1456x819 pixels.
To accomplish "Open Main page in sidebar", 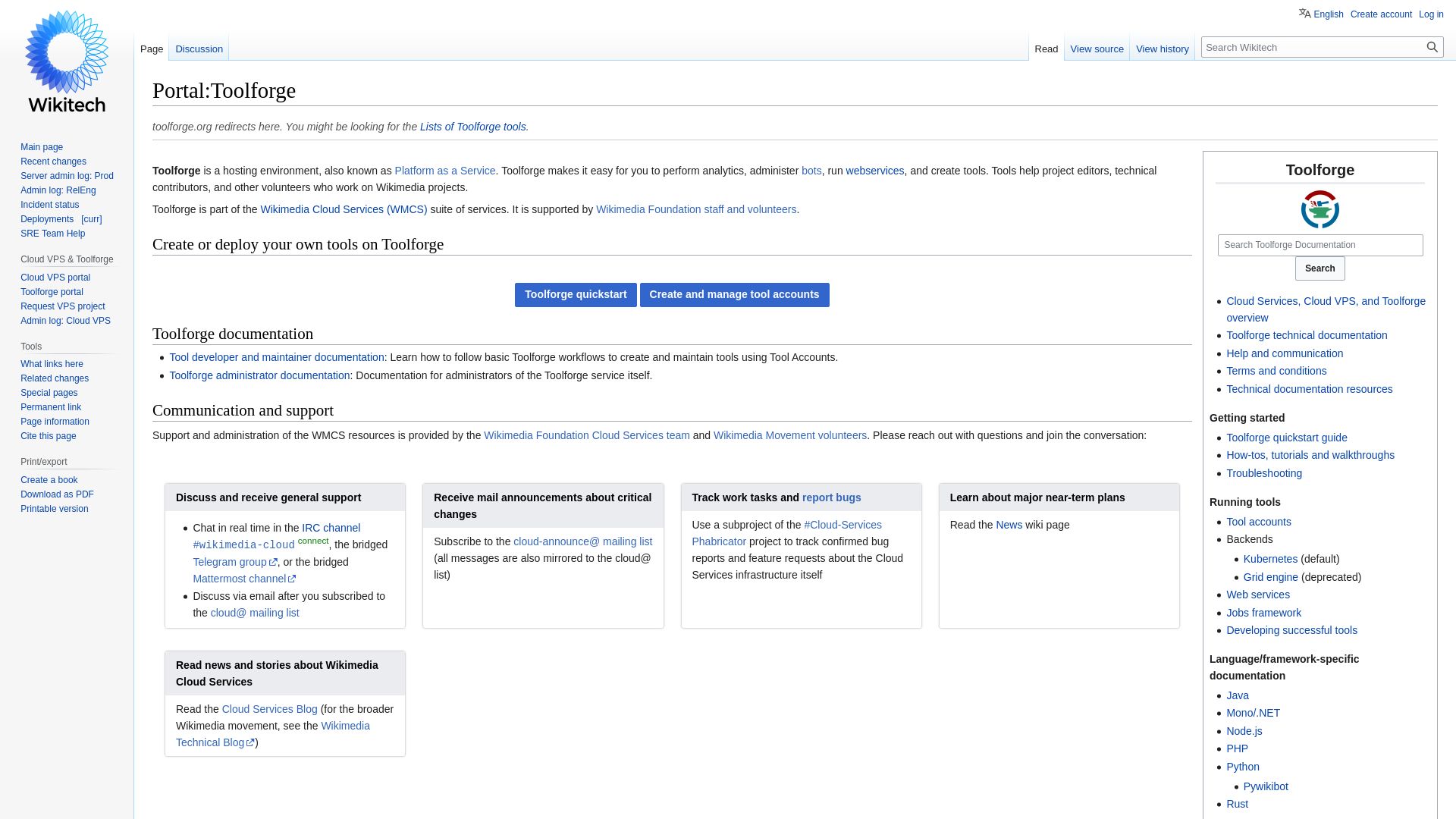I will (x=42, y=147).
